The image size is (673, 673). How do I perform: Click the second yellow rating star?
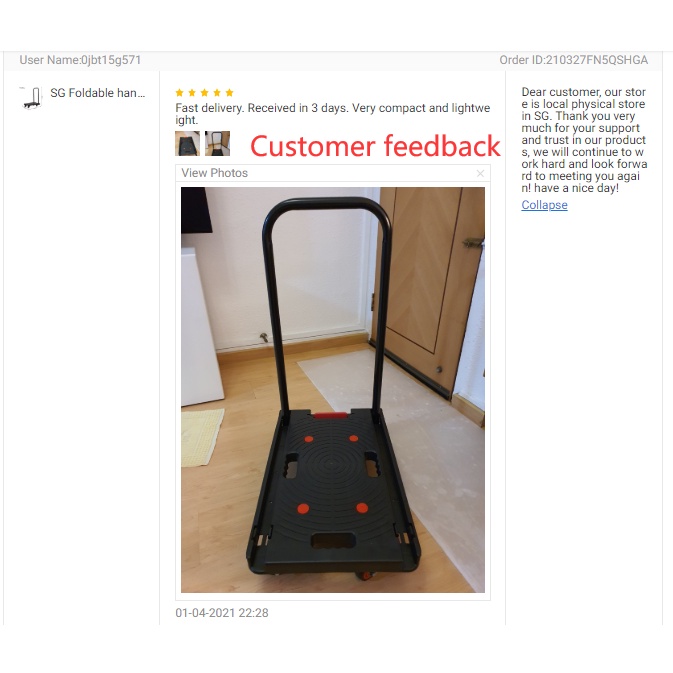[192, 93]
